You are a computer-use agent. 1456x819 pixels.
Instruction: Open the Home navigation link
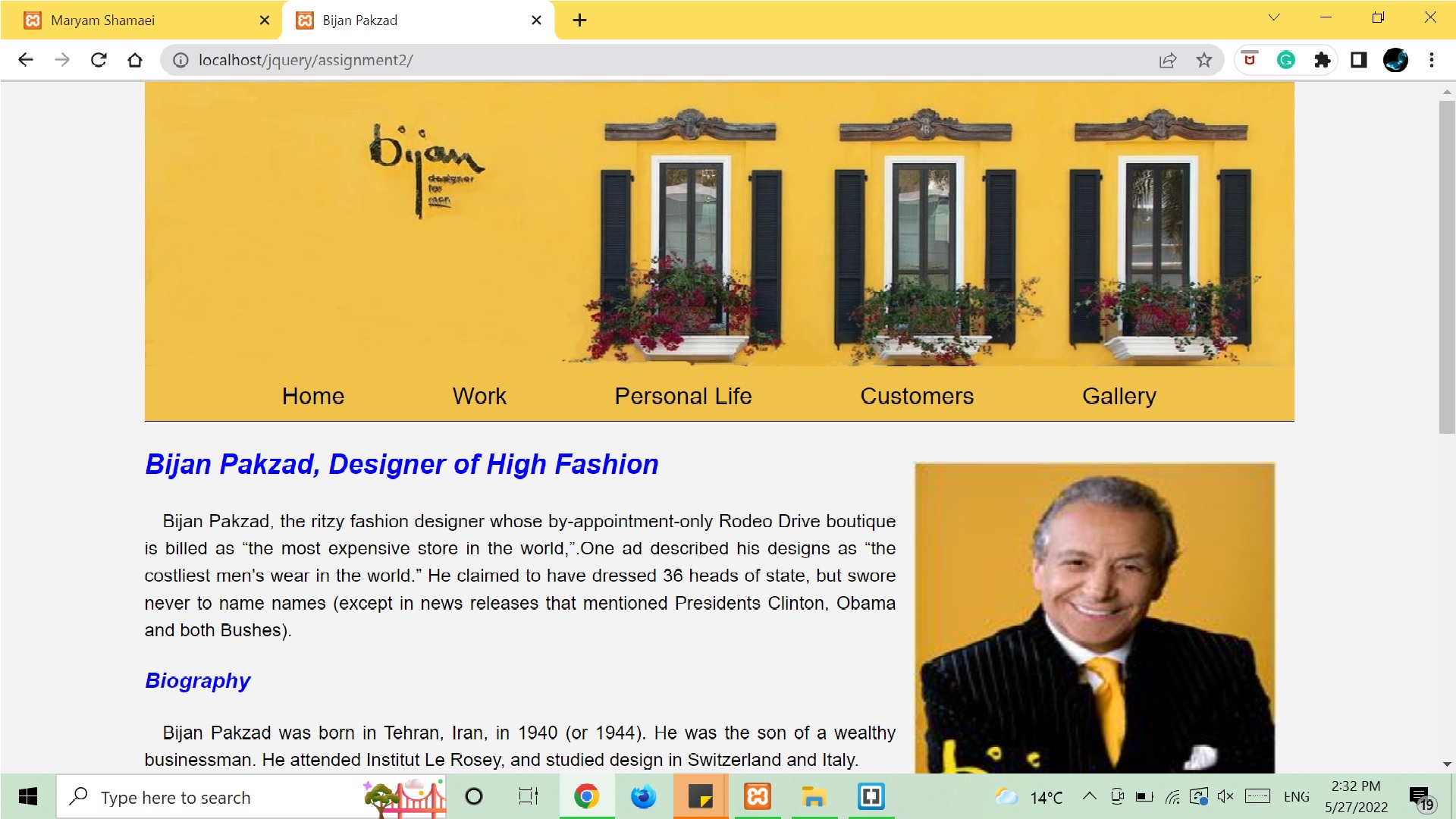coord(313,396)
